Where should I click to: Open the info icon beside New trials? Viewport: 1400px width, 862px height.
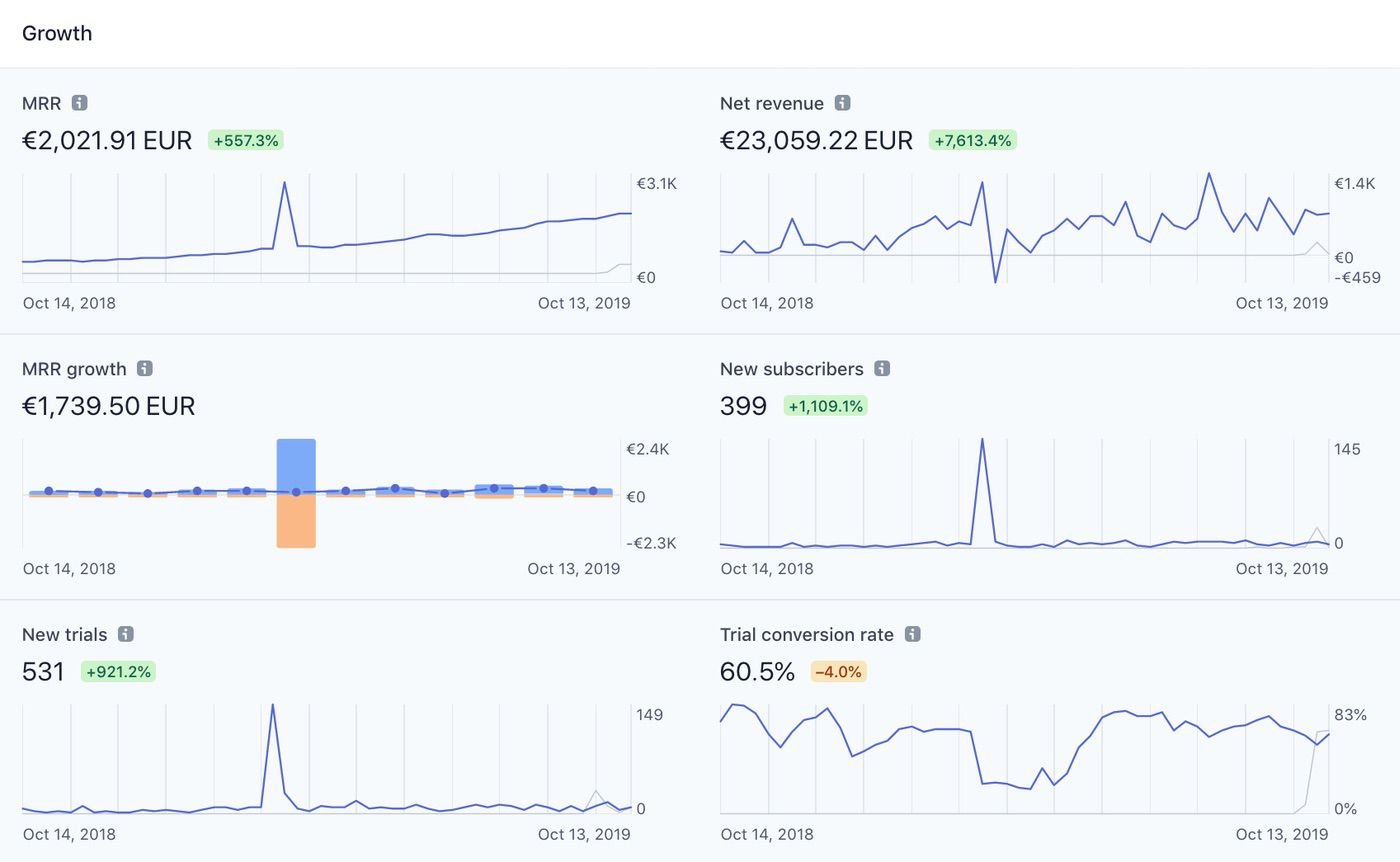[126, 635]
